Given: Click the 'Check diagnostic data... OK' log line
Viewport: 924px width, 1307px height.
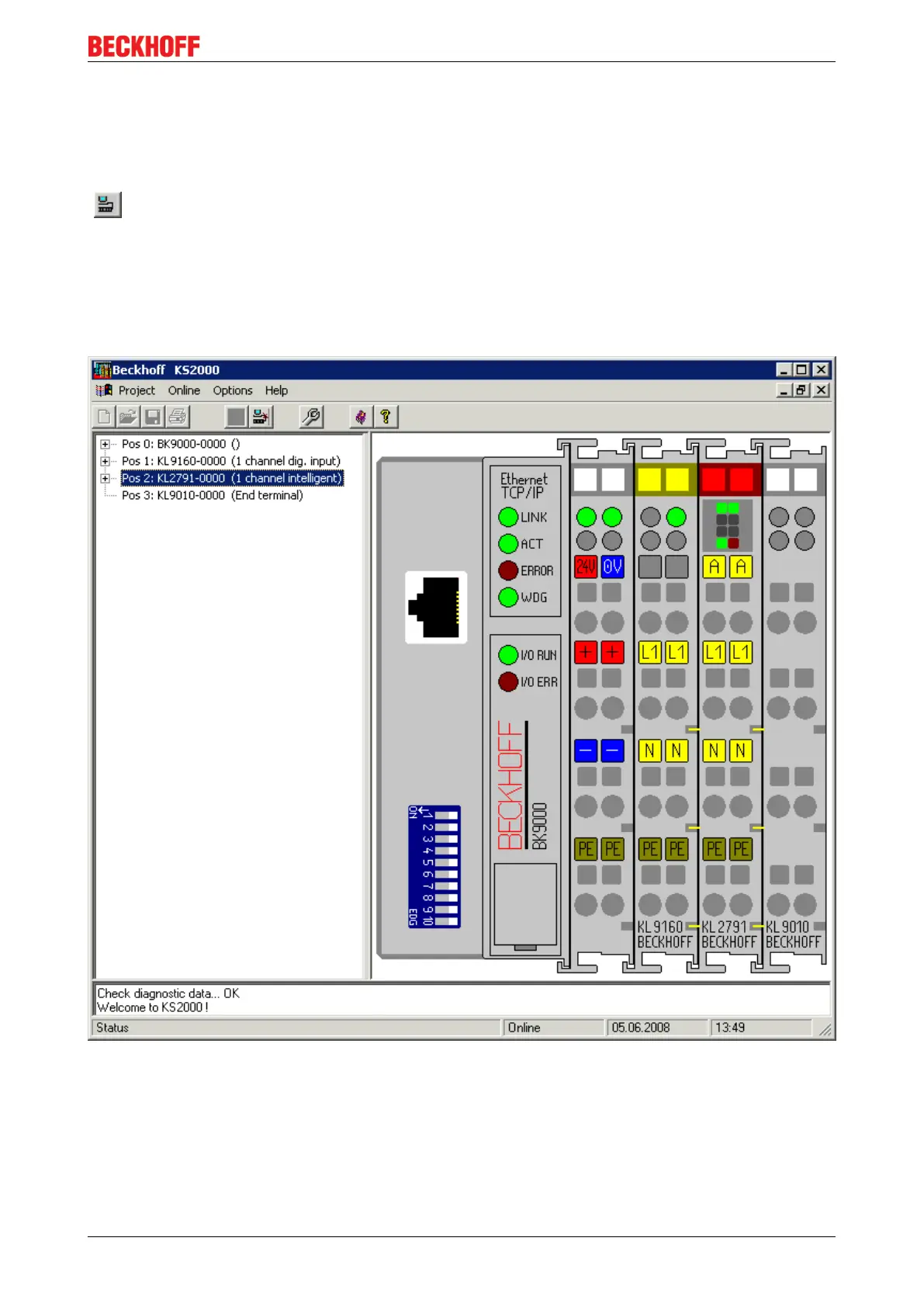Looking at the screenshot, I should click(168, 993).
